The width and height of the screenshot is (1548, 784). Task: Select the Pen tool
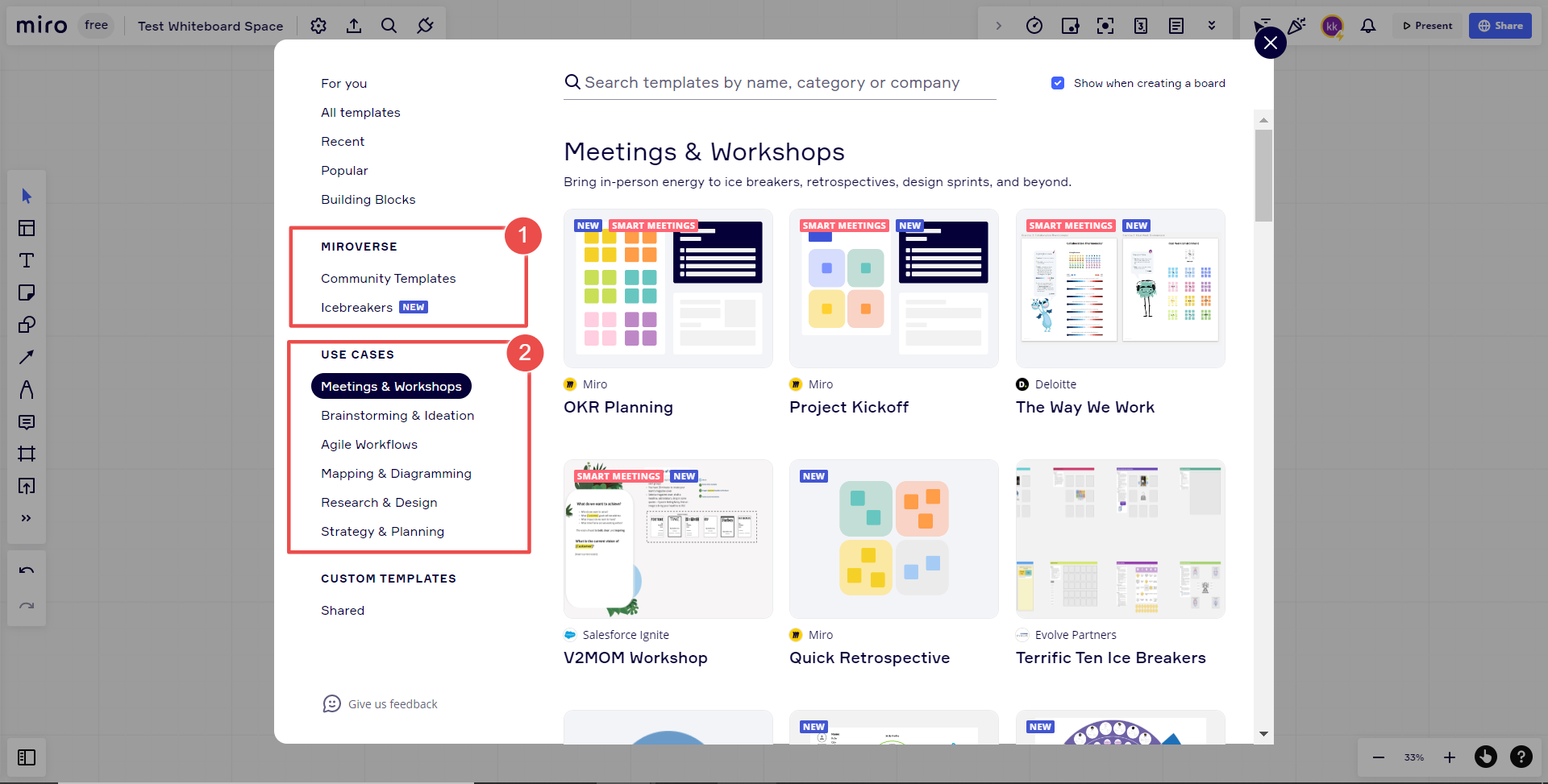point(27,389)
